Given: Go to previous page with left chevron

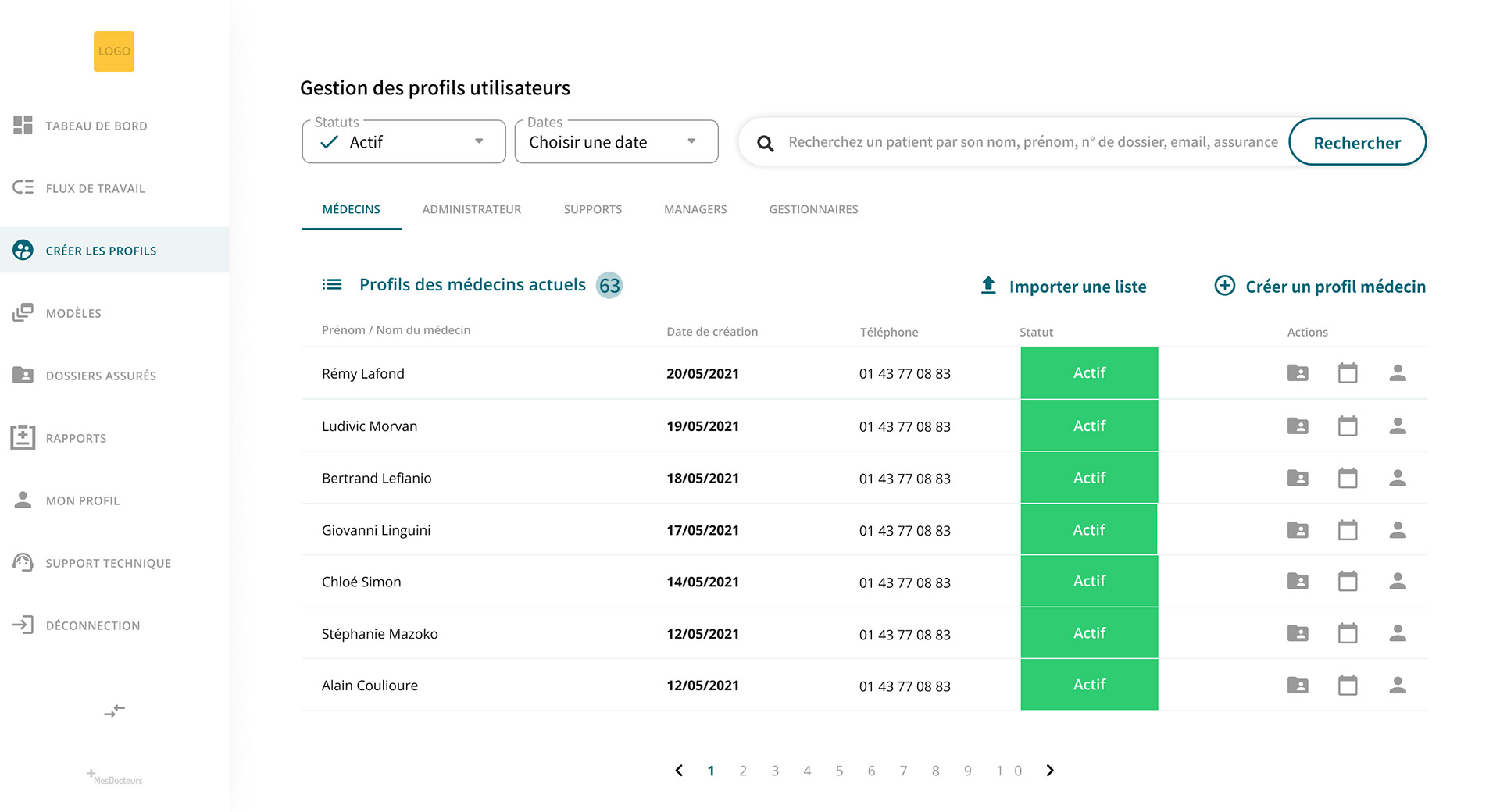Looking at the screenshot, I should (679, 771).
